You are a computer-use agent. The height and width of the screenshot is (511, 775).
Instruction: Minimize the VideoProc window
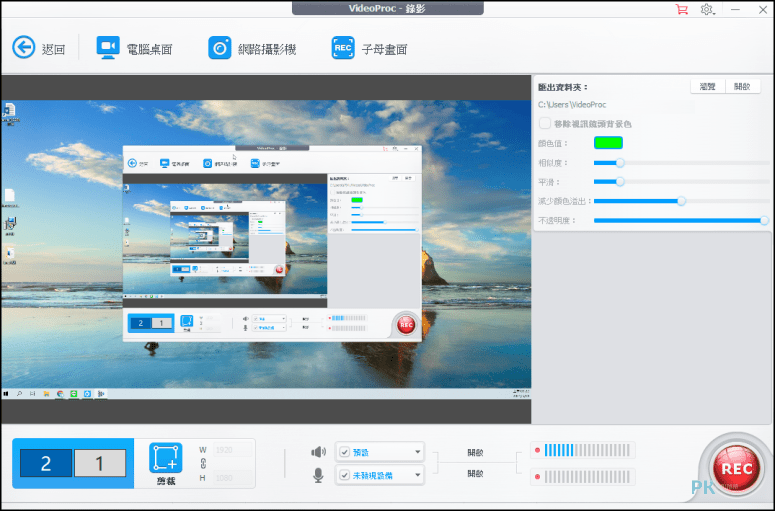(x=735, y=9)
